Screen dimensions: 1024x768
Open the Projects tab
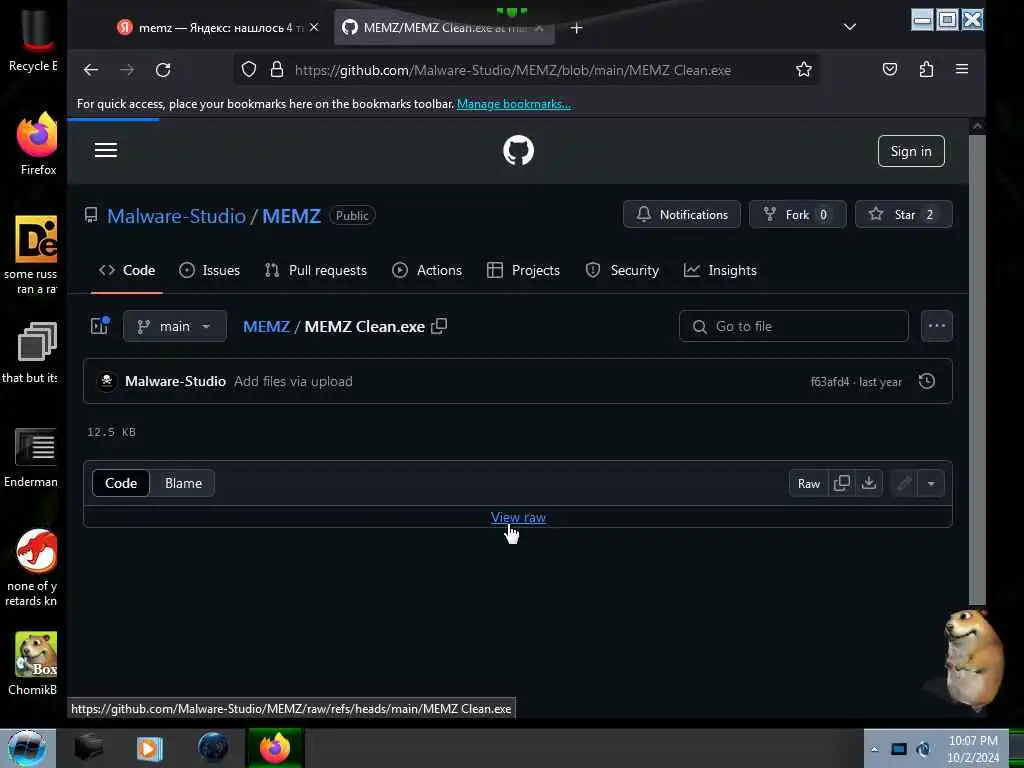(x=523, y=270)
